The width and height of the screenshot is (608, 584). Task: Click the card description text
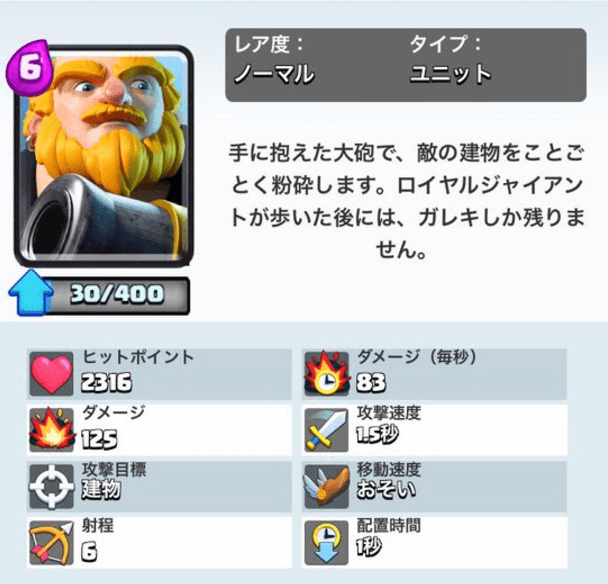(x=406, y=200)
